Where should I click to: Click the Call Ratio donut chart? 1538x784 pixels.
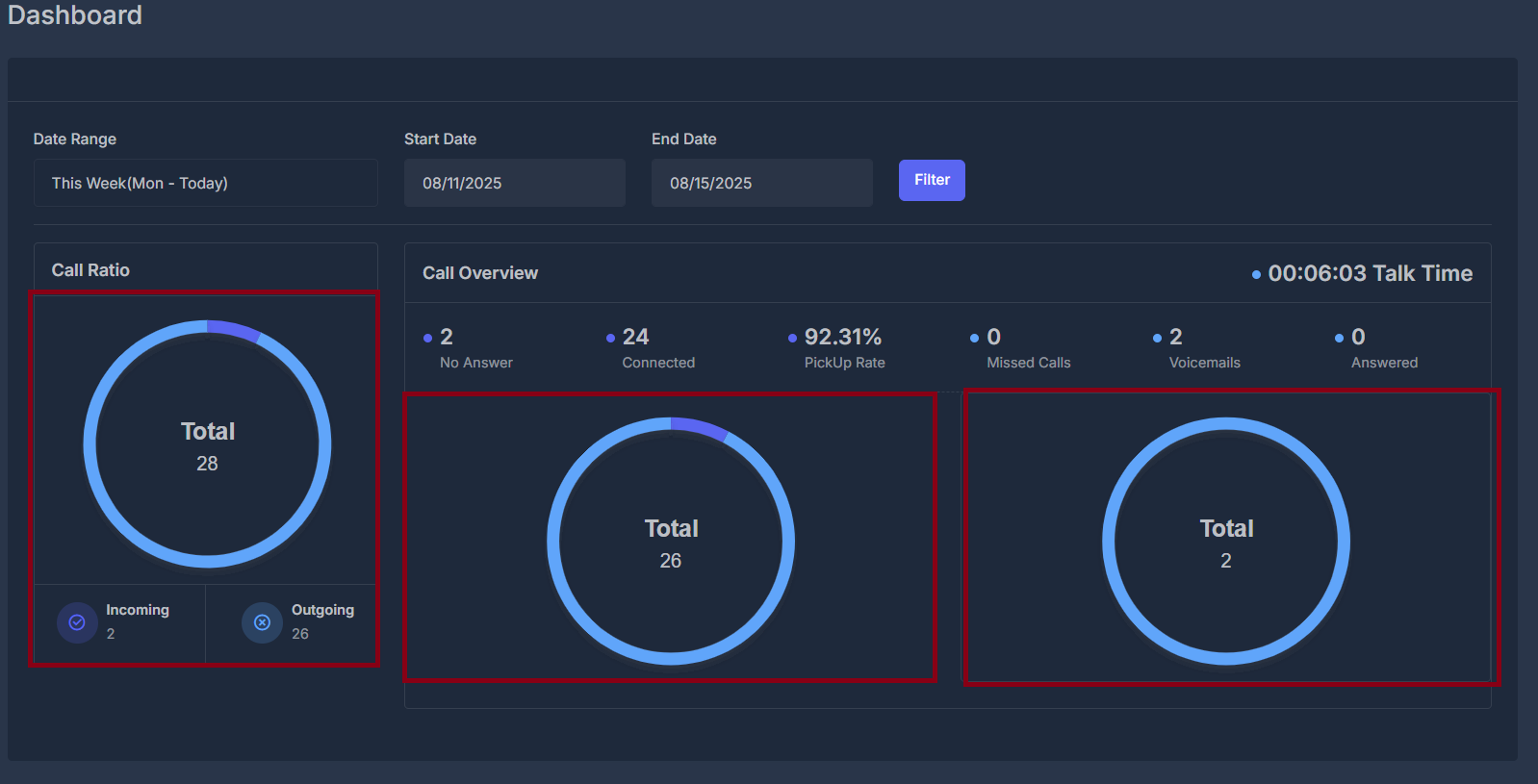[x=207, y=444]
